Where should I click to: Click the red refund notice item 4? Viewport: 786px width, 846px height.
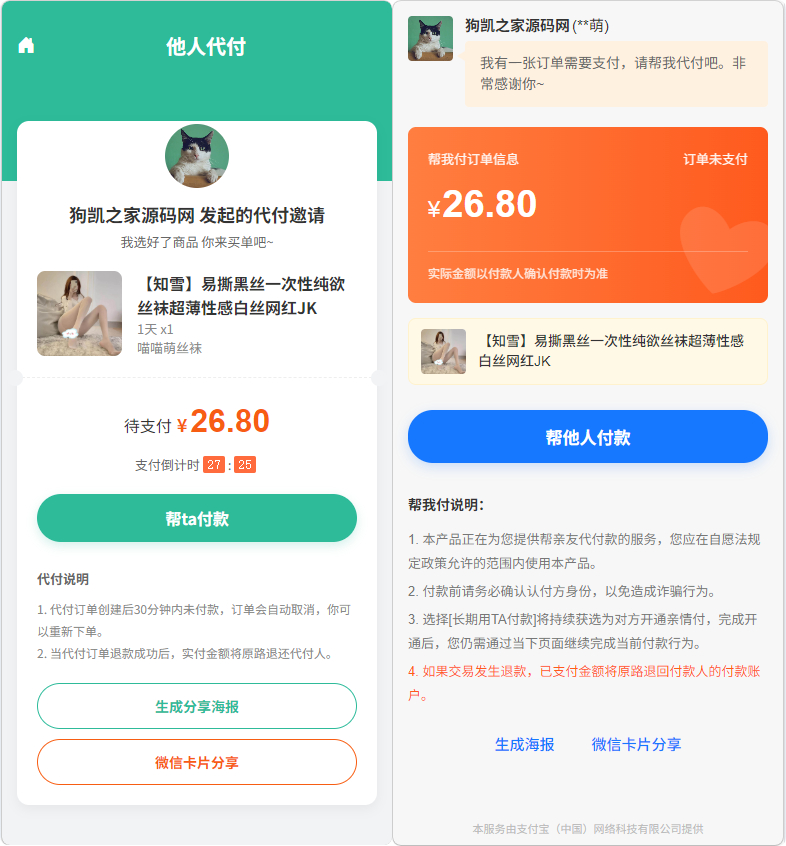584,684
